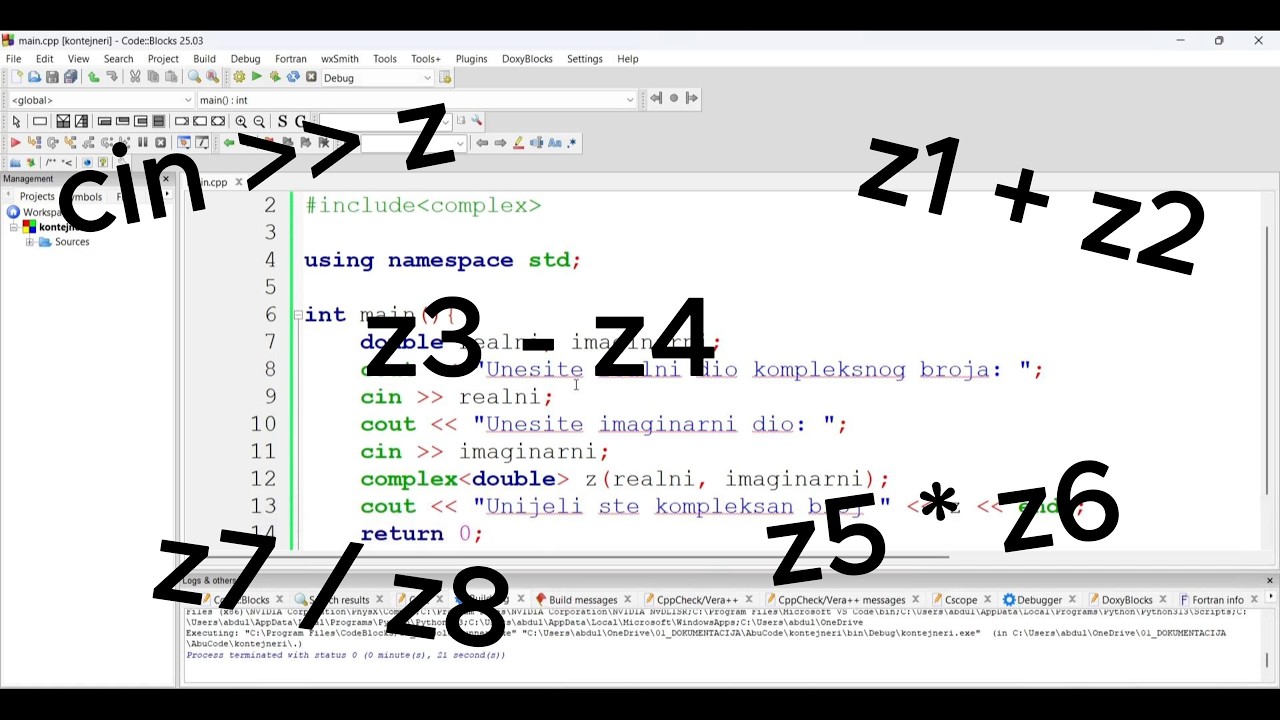
Task: Open the Settings menu
Action: (x=585, y=59)
